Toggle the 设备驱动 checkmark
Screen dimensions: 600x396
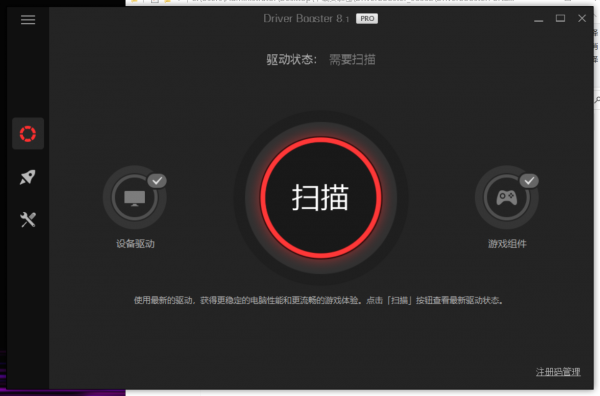[157, 181]
